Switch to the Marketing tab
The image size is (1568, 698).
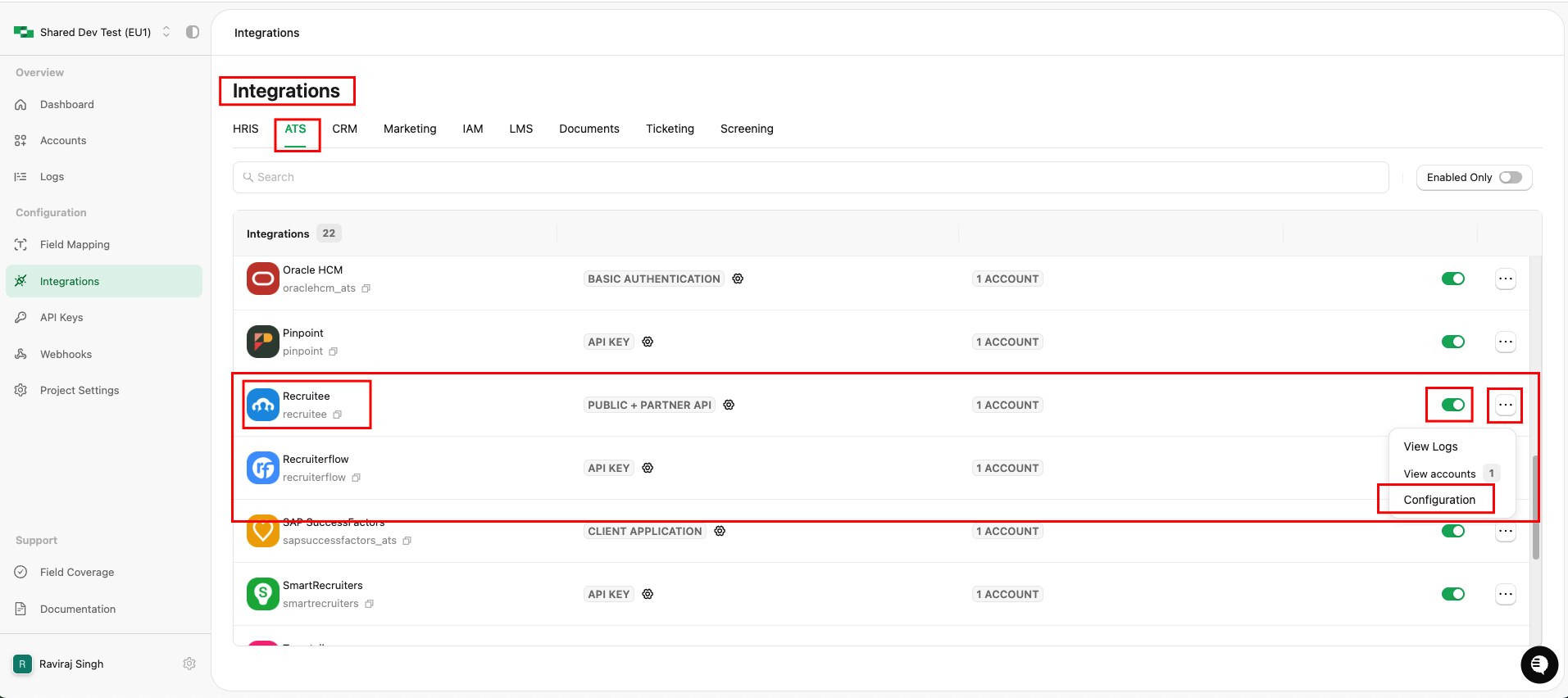click(410, 129)
